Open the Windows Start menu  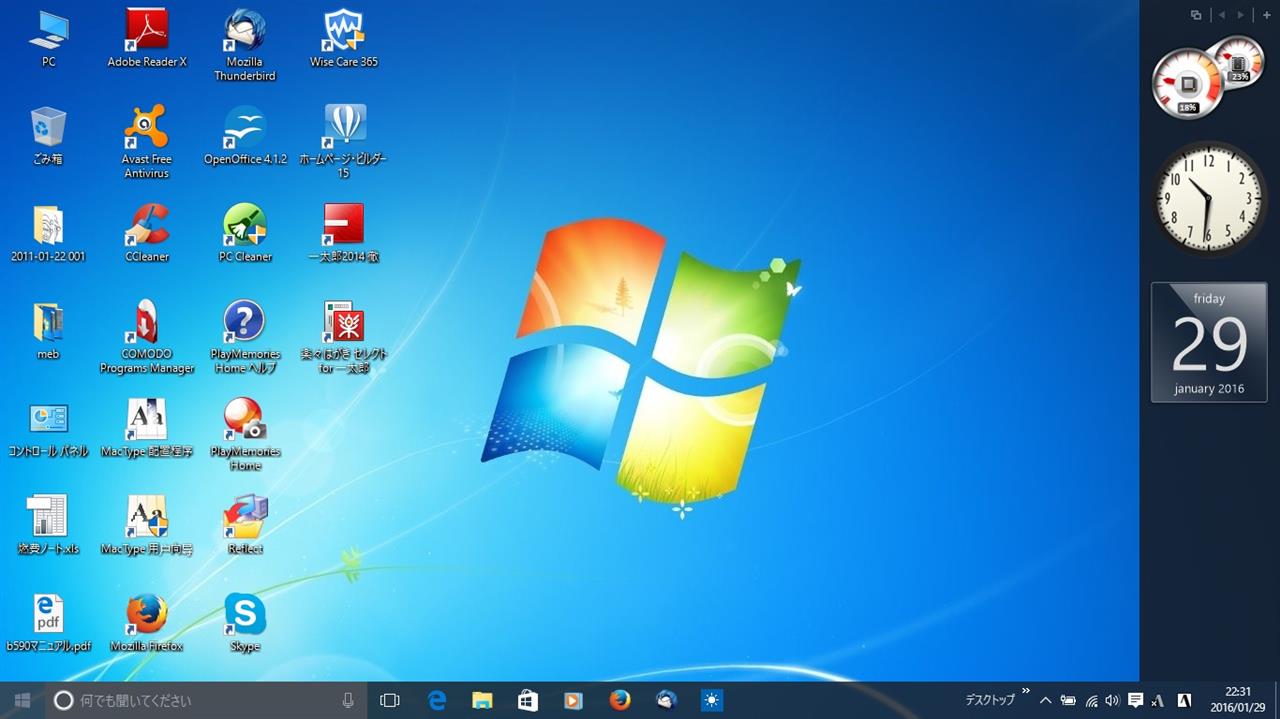[22, 701]
